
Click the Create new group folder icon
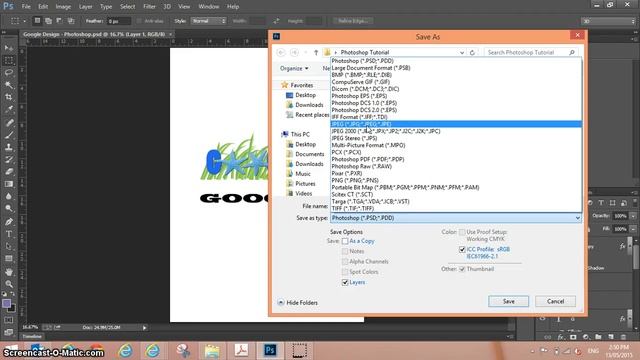598,337
